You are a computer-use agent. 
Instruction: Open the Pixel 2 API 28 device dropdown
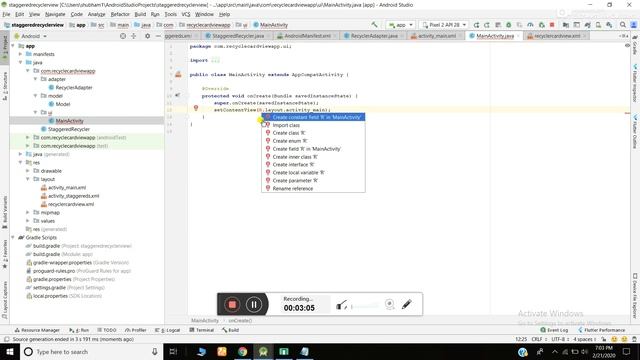444,25
